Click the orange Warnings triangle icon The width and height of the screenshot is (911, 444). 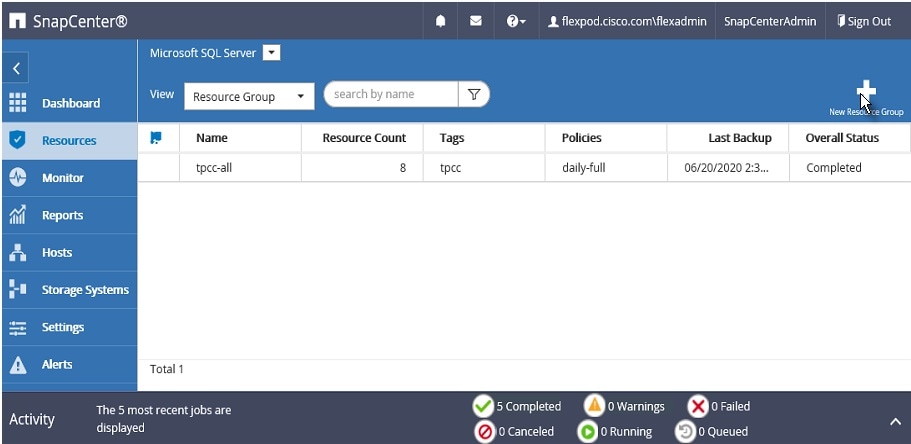(594, 406)
